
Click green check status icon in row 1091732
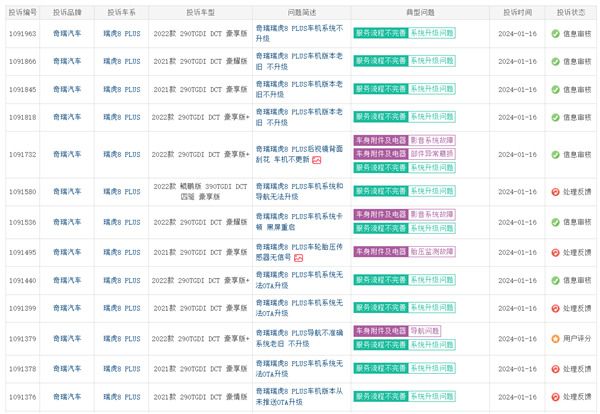pos(555,155)
